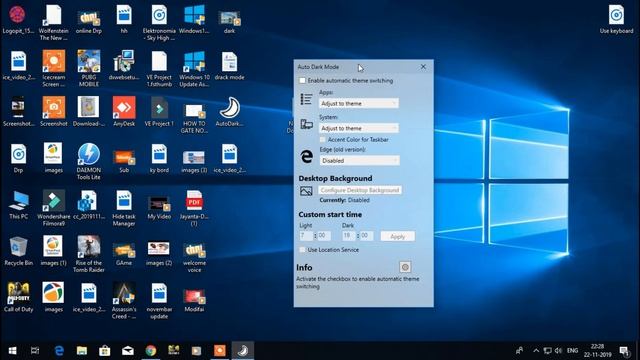
Task: Close the Auto Dark Mode window
Action: click(423, 67)
